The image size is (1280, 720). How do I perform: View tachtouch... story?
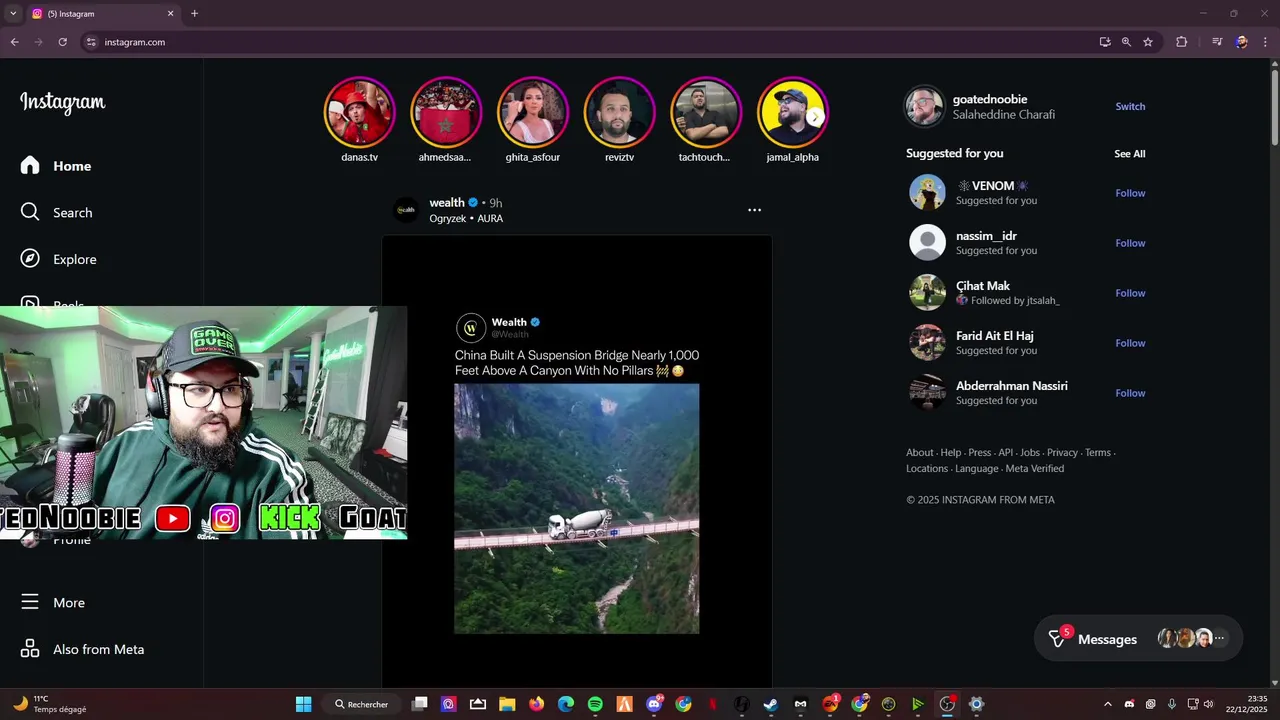point(706,112)
